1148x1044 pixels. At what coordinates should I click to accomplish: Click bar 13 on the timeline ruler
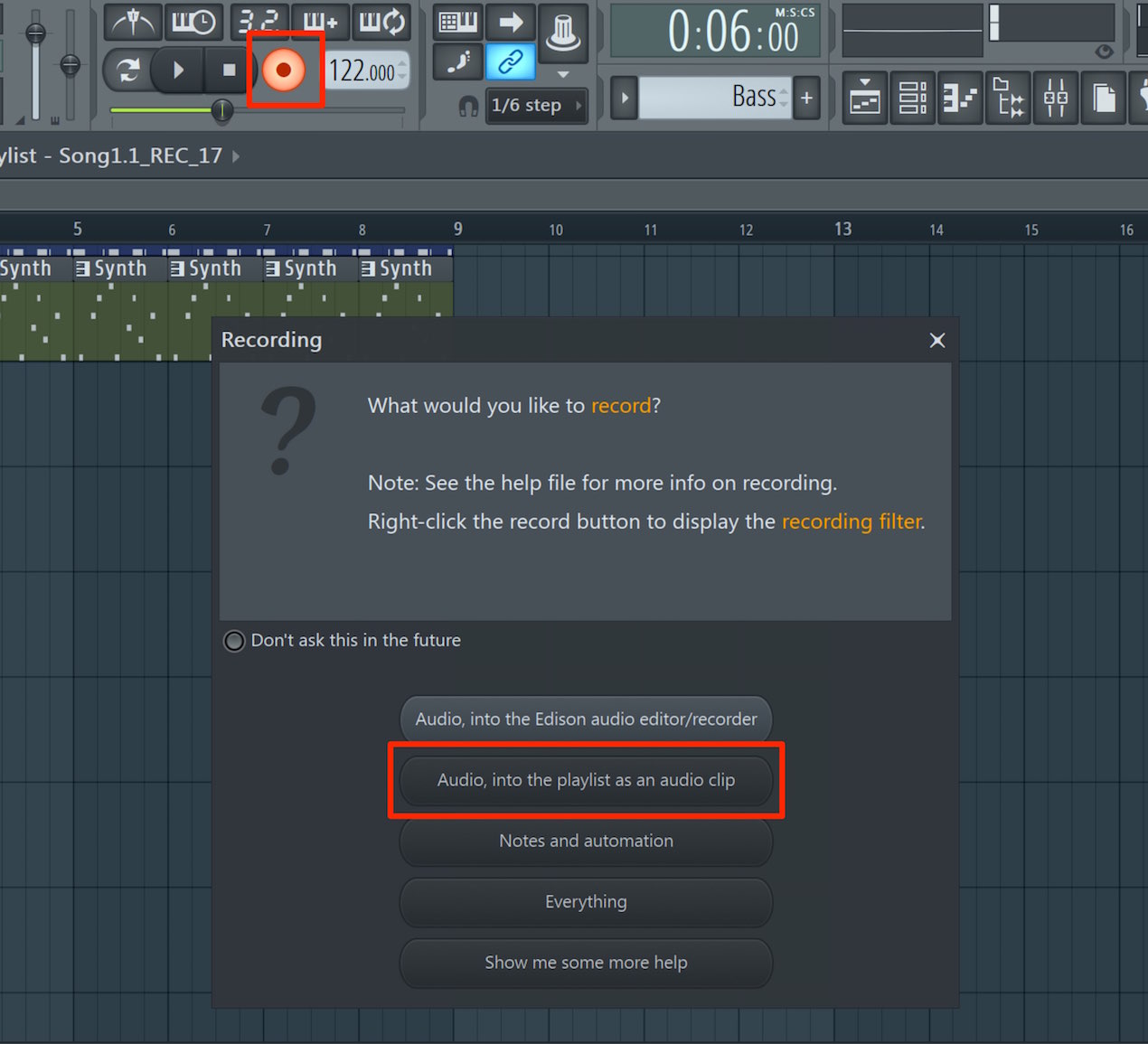click(x=842, y=229)
